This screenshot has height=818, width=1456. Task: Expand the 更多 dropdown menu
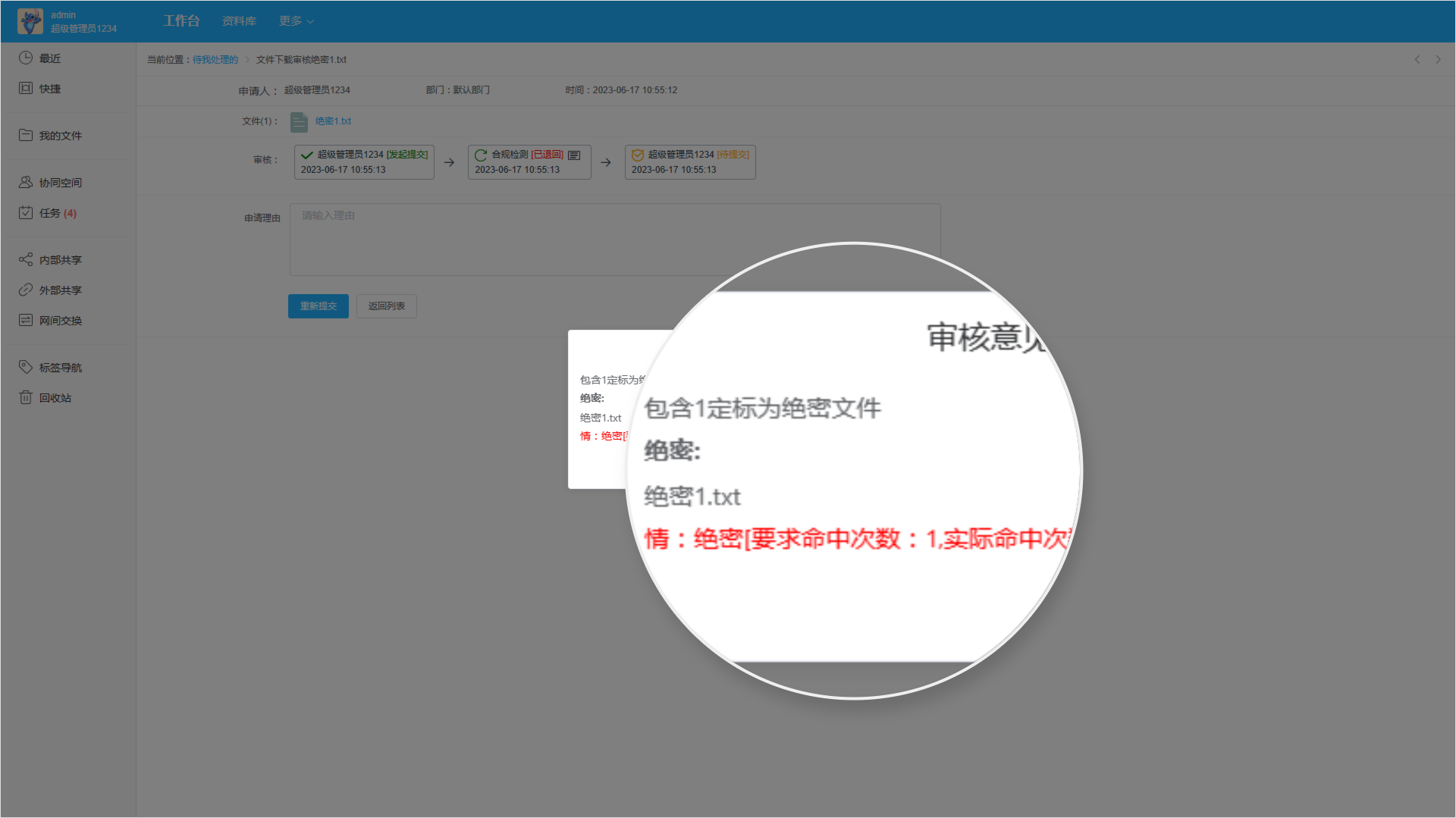[295, 20]
